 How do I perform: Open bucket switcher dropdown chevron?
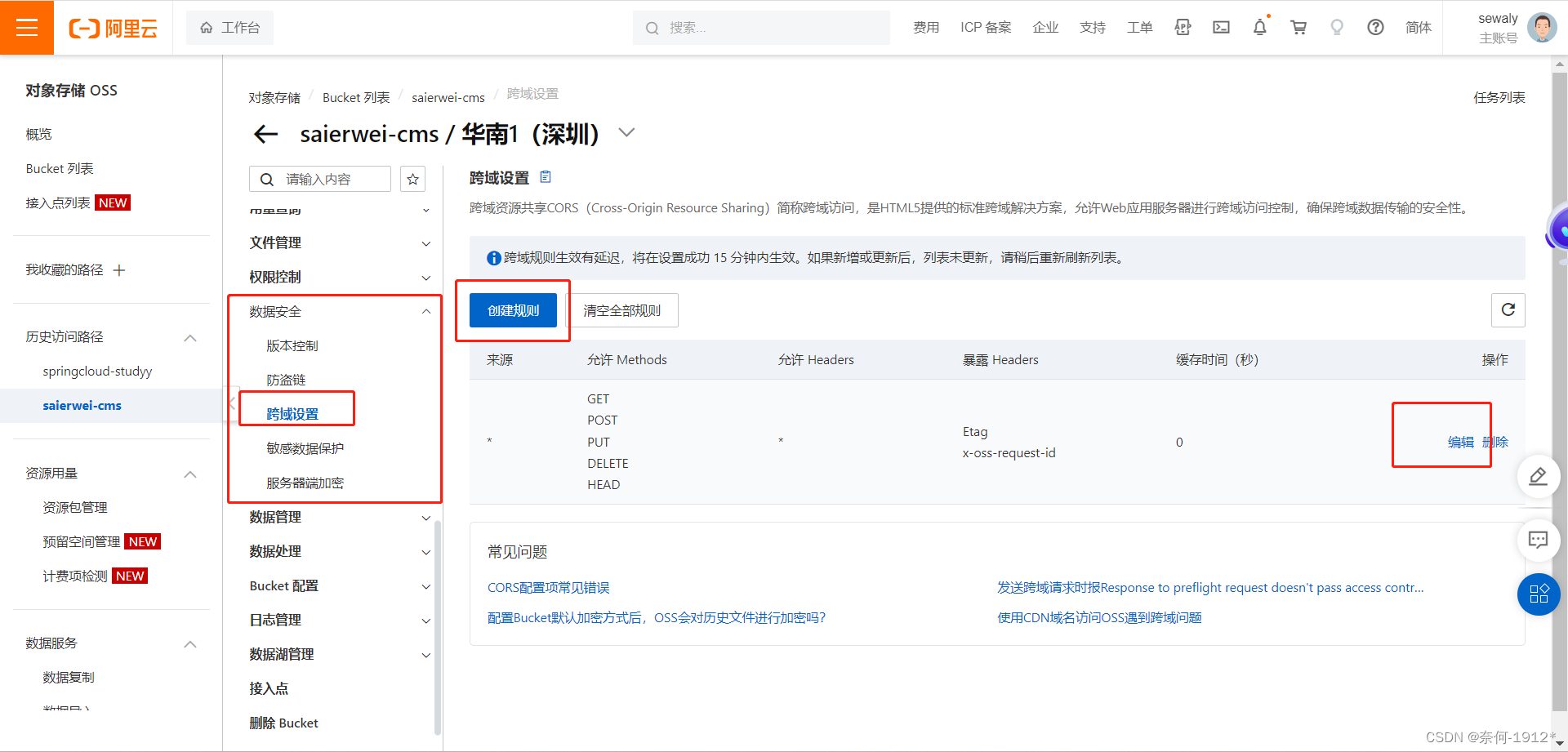pos(626,132)
